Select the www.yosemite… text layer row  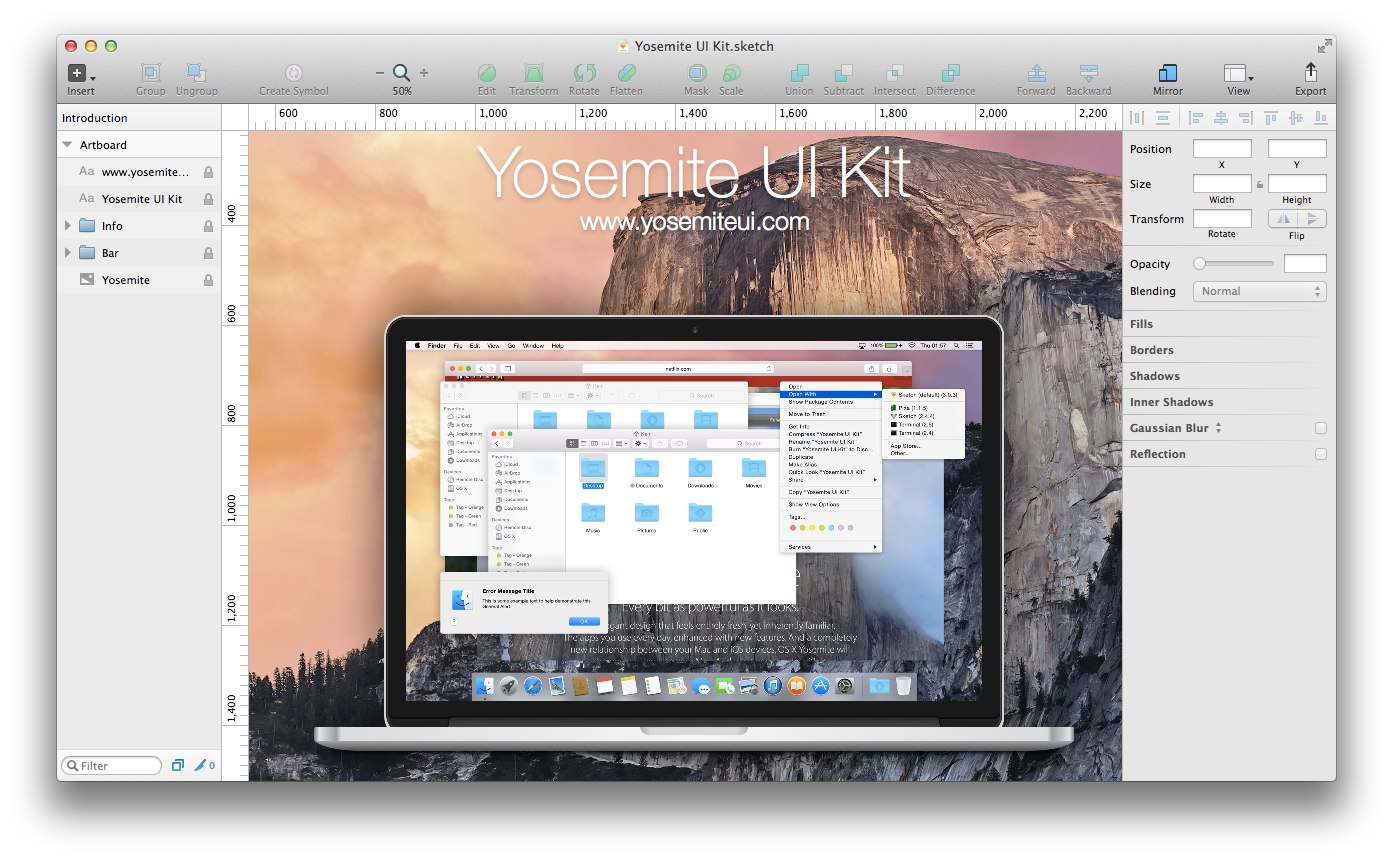point(139,172)
